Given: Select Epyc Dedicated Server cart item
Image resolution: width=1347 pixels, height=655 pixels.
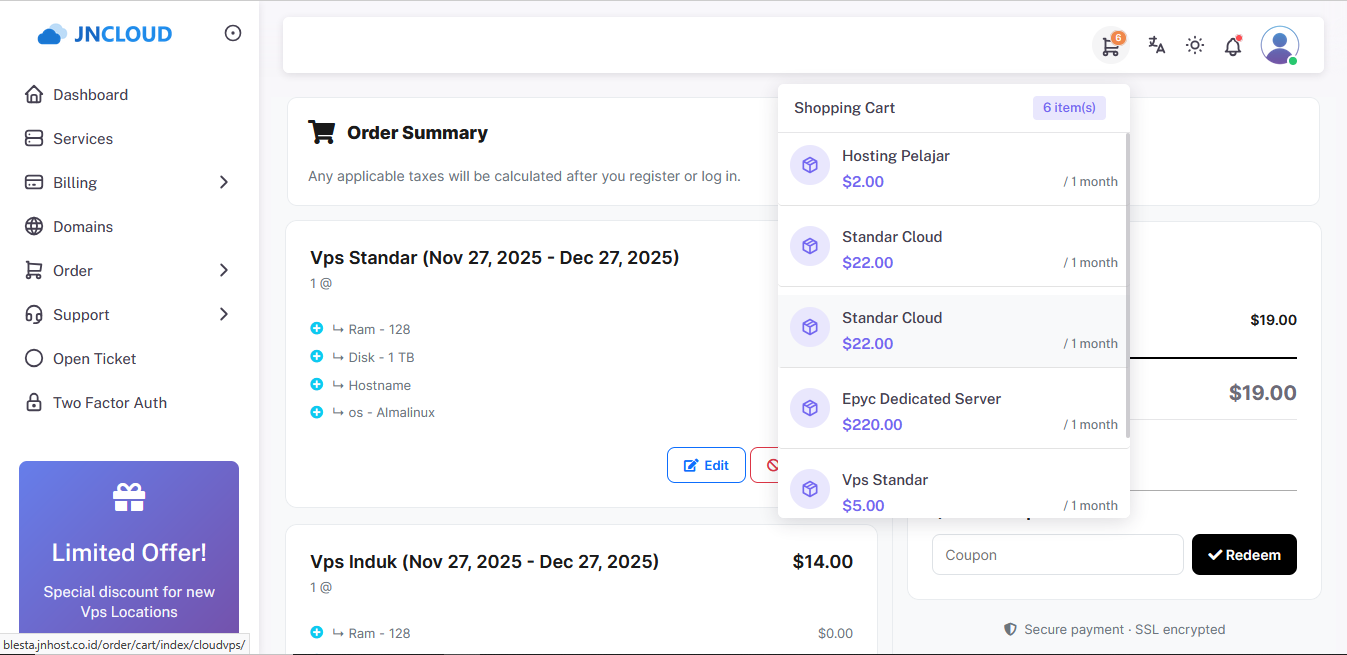Looking at the screenshot, I should point(920,399).
